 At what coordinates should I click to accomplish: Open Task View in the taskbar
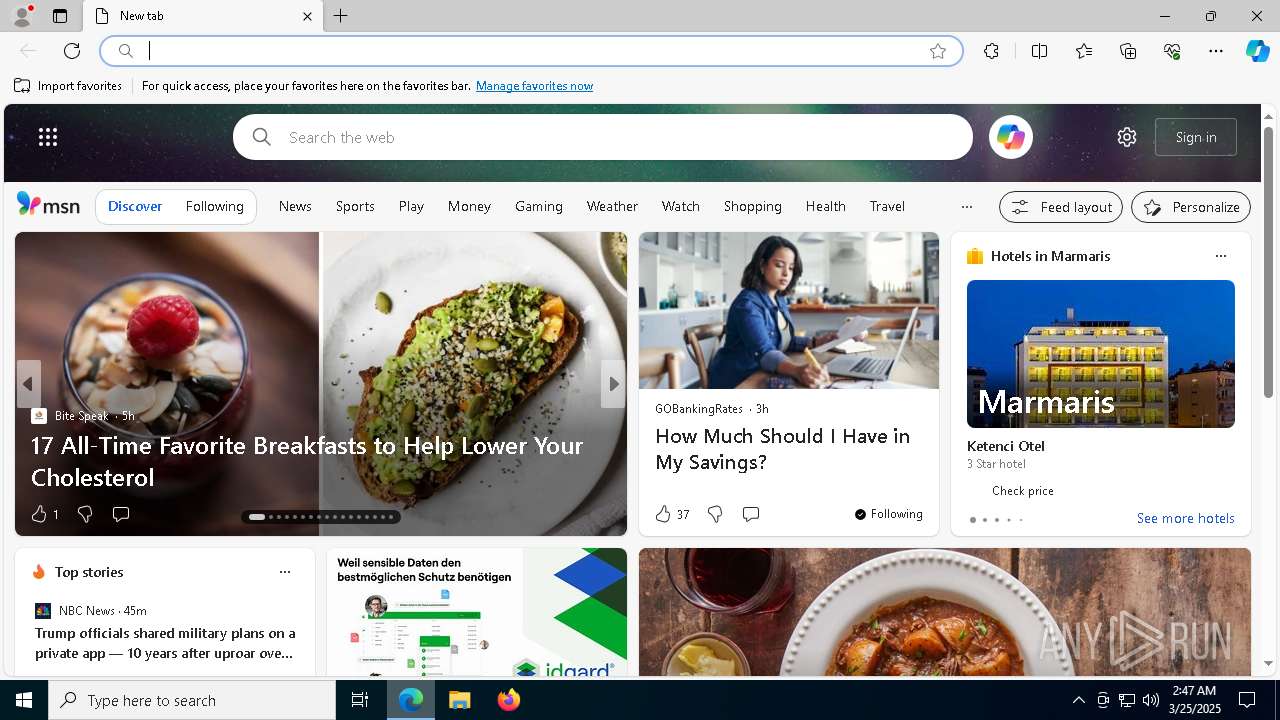coord(360,700)
